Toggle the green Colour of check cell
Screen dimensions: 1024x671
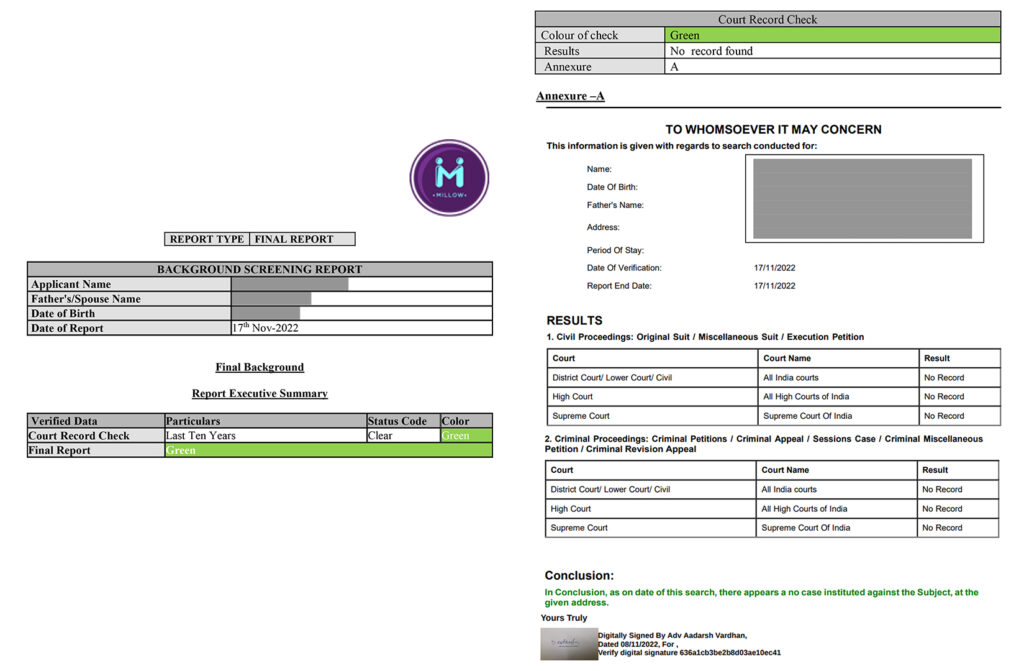click(834, 35)
